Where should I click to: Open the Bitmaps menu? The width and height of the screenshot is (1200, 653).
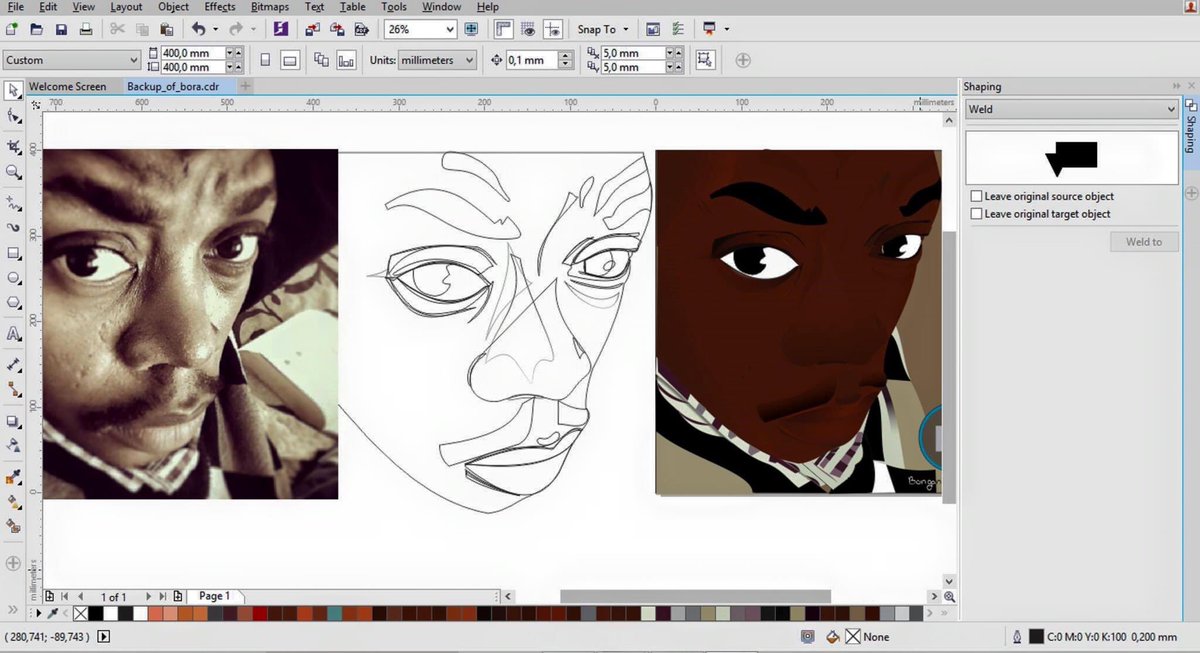pyautogui.click(x=269, y=7)
